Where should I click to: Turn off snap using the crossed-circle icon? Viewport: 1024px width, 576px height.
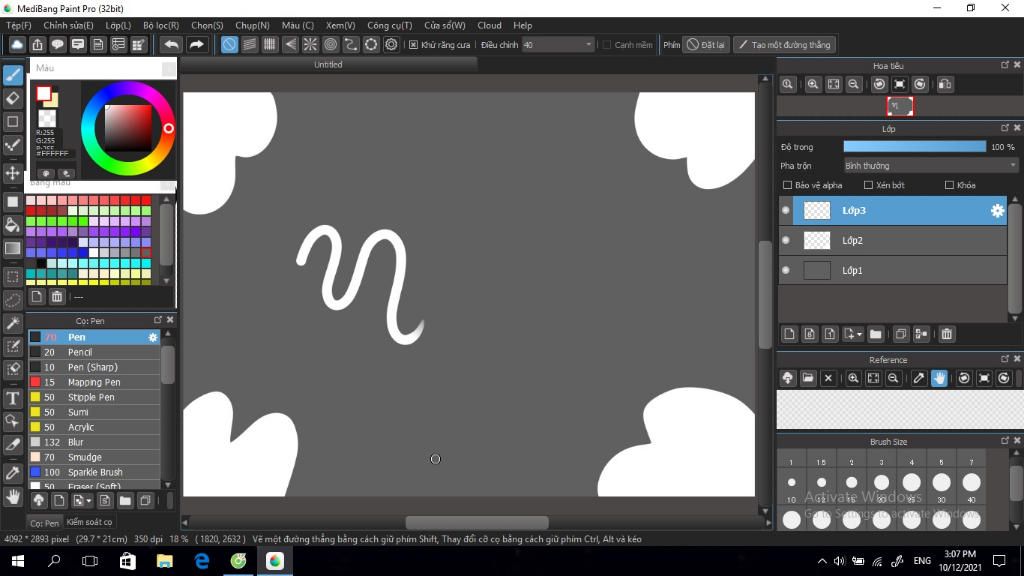[x=229, y=44]
